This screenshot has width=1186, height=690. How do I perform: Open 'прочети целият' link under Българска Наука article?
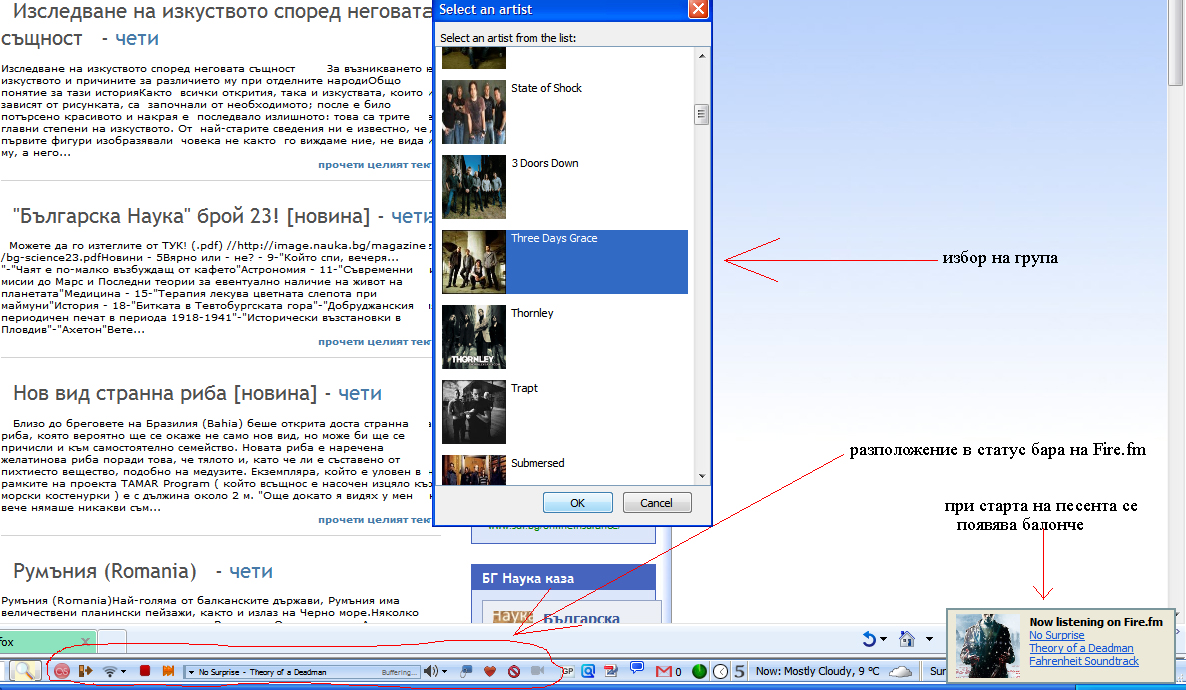pos(374,341)
